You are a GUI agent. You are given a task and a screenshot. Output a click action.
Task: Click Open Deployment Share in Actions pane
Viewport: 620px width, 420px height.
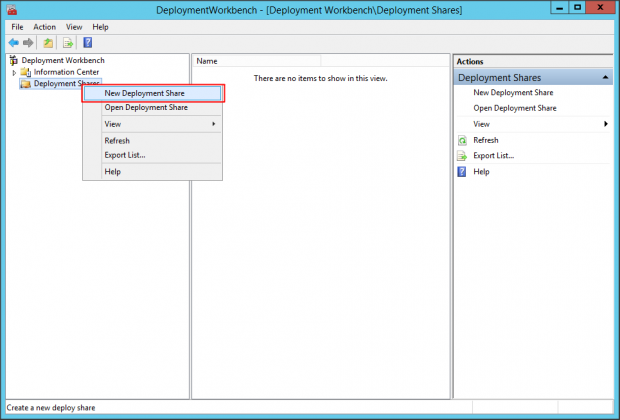(x=515, y=108)
